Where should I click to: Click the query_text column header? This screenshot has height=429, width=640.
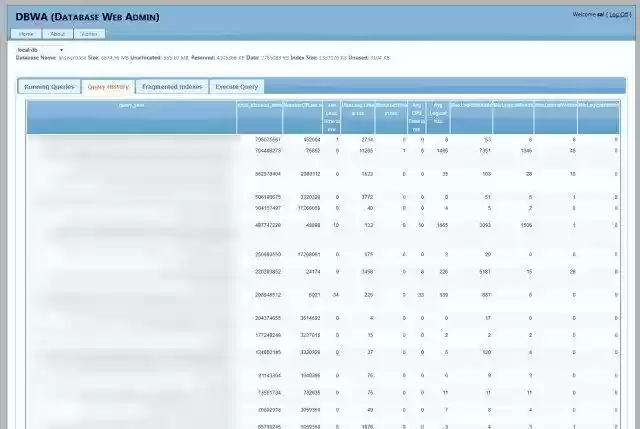131,117
